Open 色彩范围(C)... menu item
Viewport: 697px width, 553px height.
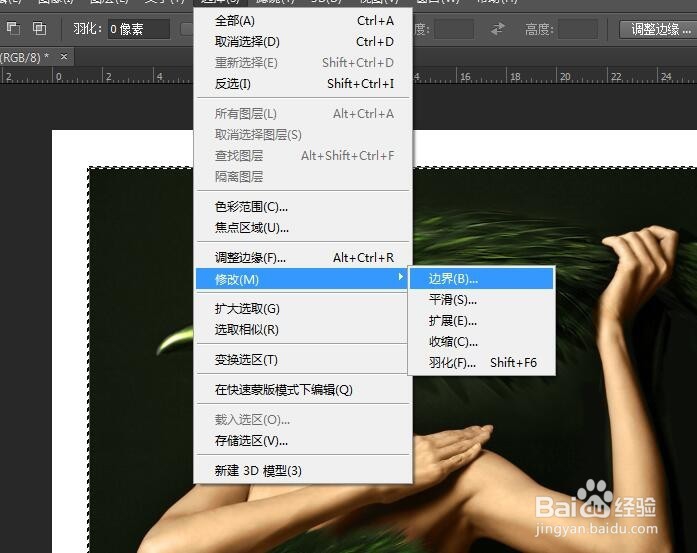tap(304, 207)
